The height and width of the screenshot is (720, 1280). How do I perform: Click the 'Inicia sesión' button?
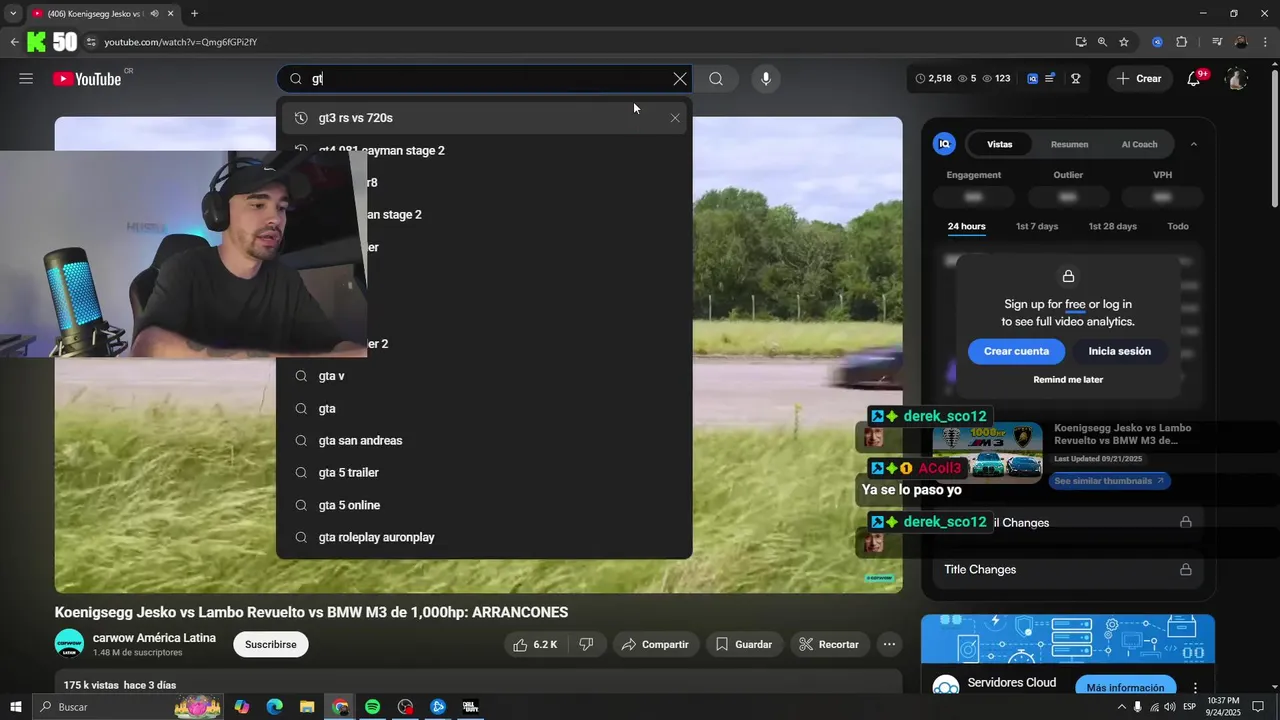[1119, 351]
